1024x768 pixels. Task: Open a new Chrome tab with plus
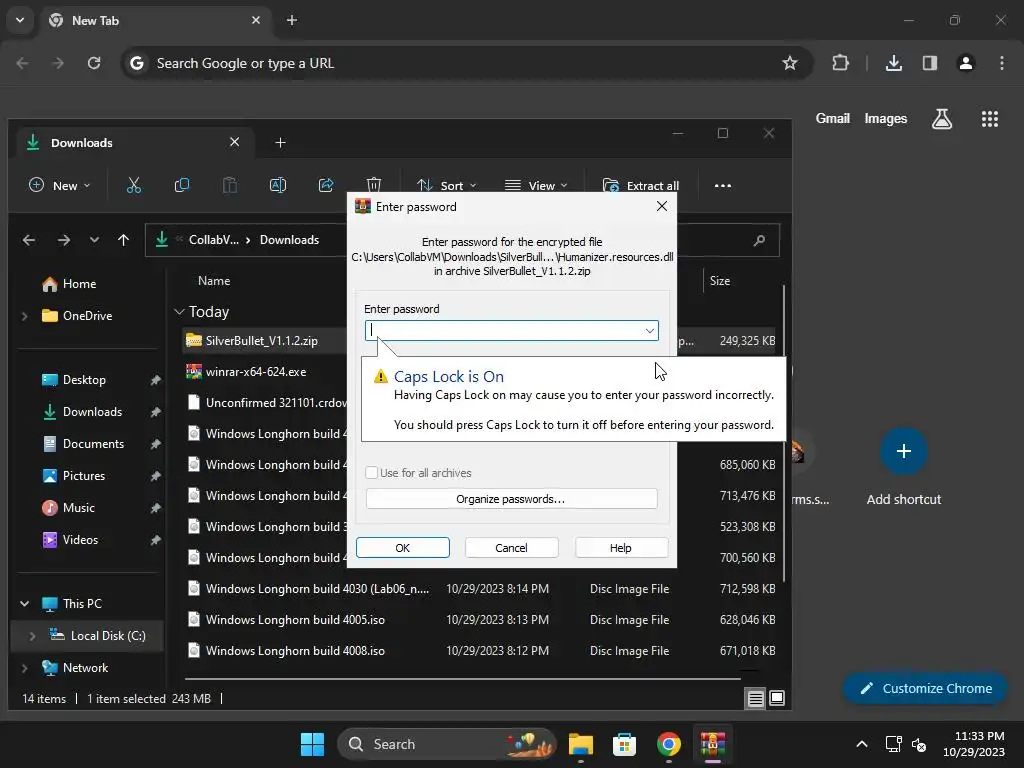(292, 20)
